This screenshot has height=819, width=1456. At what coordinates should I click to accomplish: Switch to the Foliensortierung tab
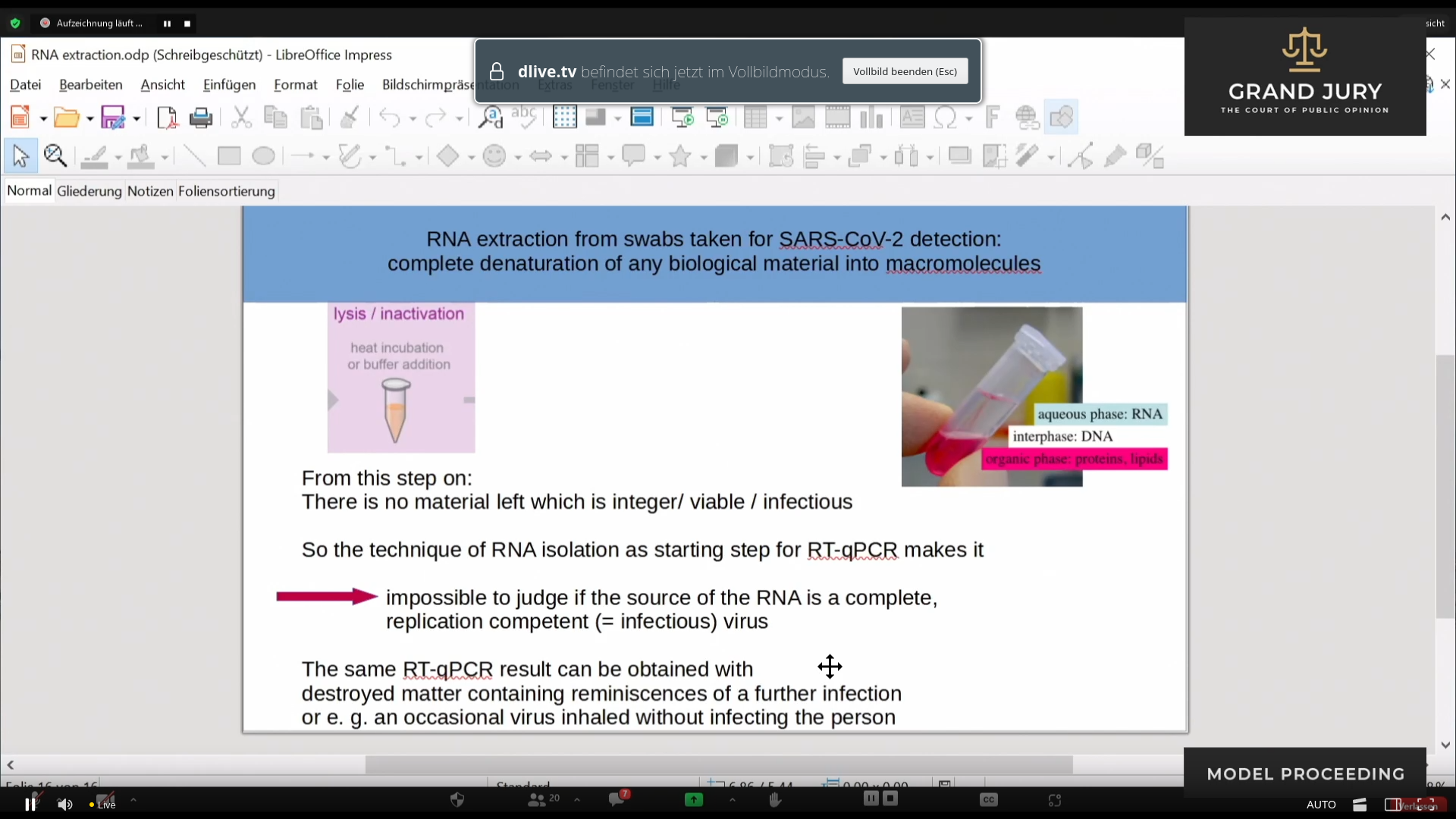[x=226, y=191]
